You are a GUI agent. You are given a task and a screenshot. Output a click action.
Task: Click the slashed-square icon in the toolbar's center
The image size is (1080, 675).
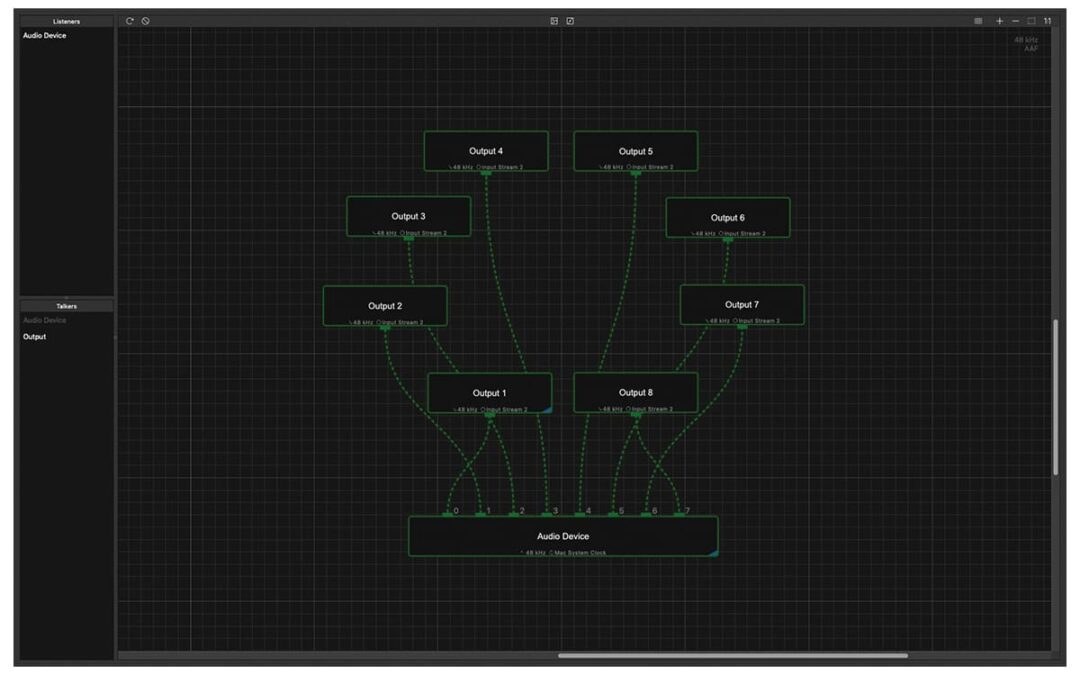(x=570, y=21)
